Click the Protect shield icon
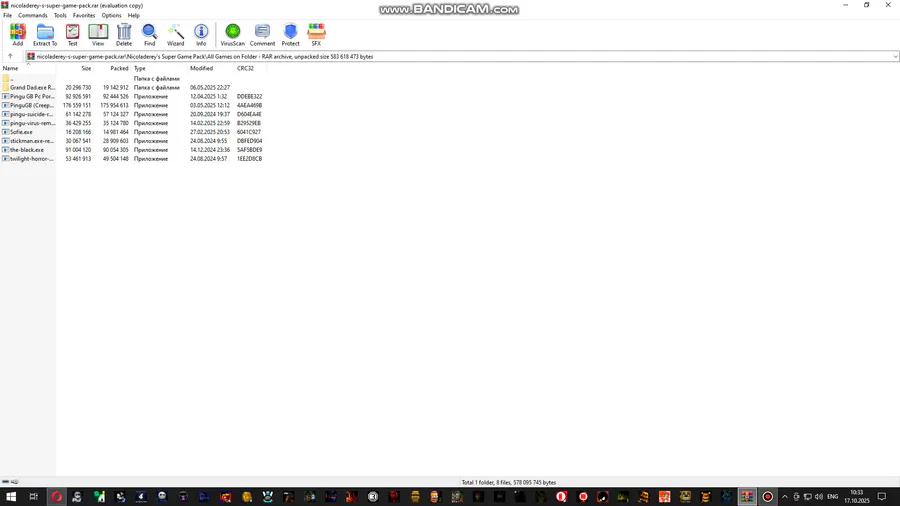 coord(290,34)
